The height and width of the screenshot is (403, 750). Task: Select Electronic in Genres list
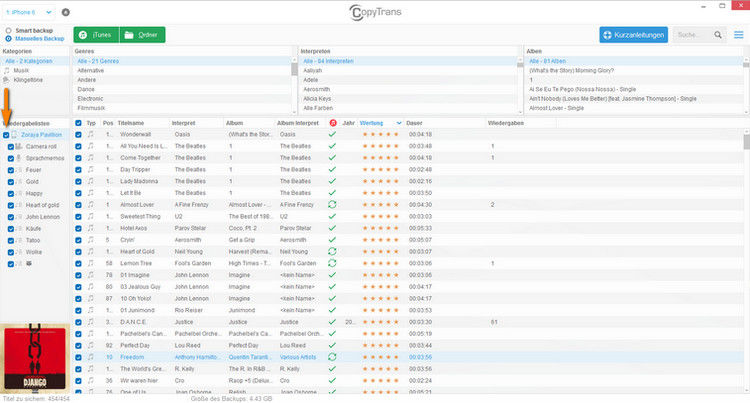[x=90, y=98]
